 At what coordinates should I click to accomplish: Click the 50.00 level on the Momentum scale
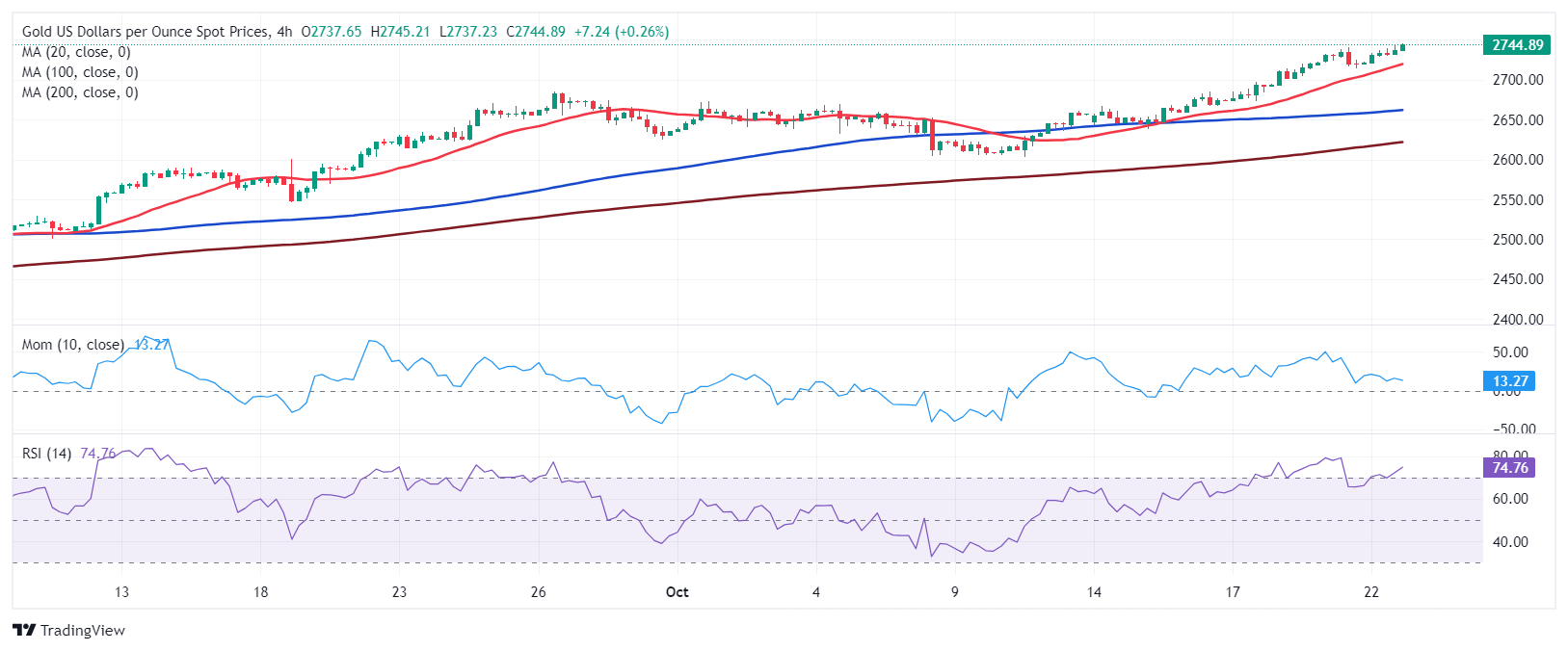point(1510,352)
